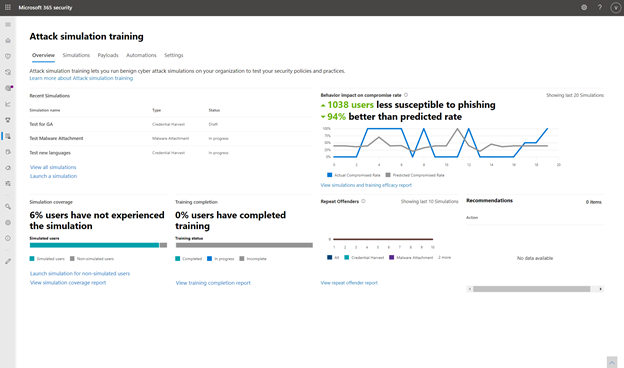
Task: Open View repeat offender report
Action: click(349, 283)
